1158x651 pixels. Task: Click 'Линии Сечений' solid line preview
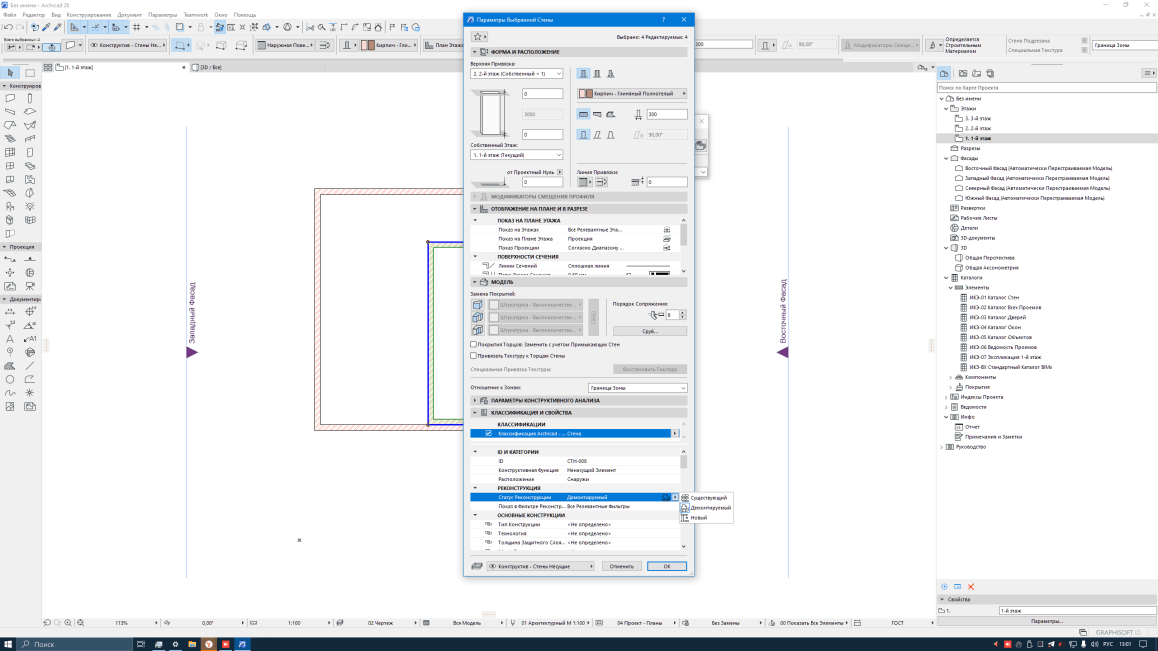coord(648,266)
